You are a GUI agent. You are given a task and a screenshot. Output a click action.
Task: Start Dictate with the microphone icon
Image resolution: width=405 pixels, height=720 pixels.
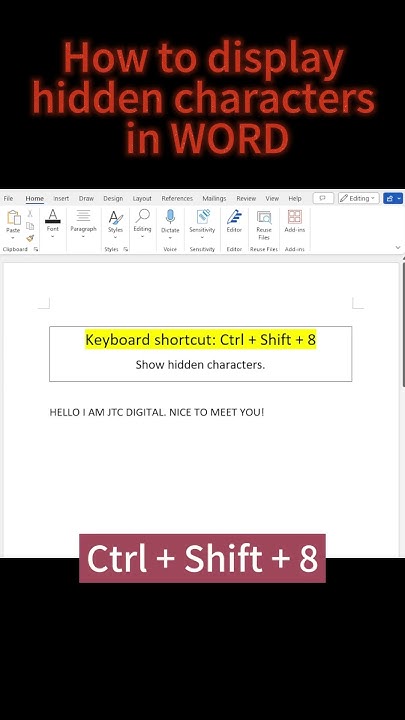(x=170, y=217)
